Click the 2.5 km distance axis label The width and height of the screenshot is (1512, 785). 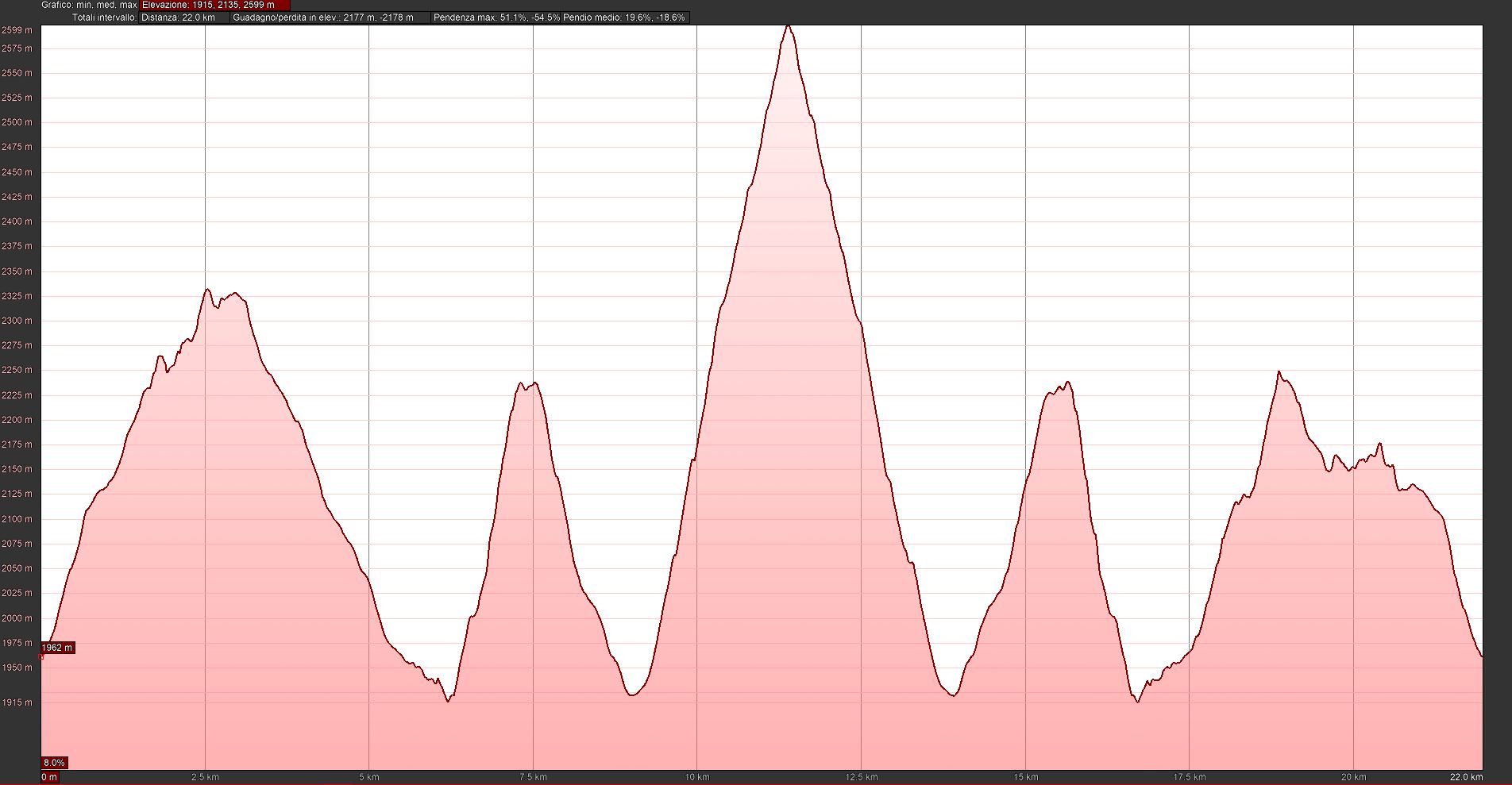tap(205, 777)
